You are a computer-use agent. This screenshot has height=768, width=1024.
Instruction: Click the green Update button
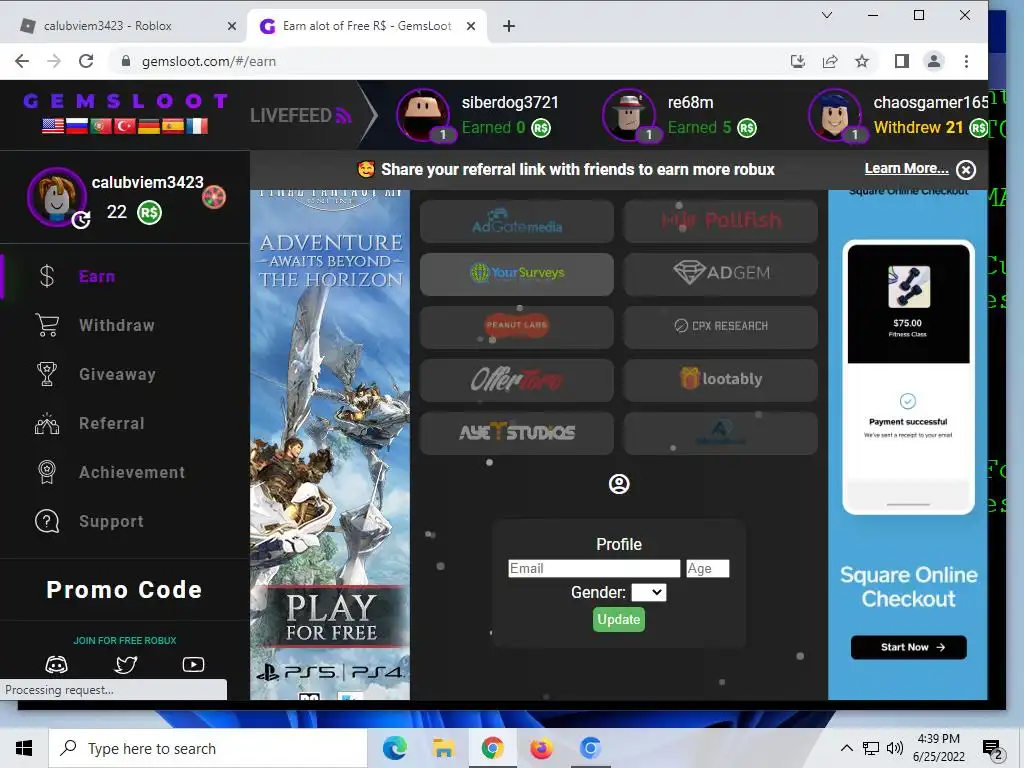pyautogui.click(x=618, y=619)
